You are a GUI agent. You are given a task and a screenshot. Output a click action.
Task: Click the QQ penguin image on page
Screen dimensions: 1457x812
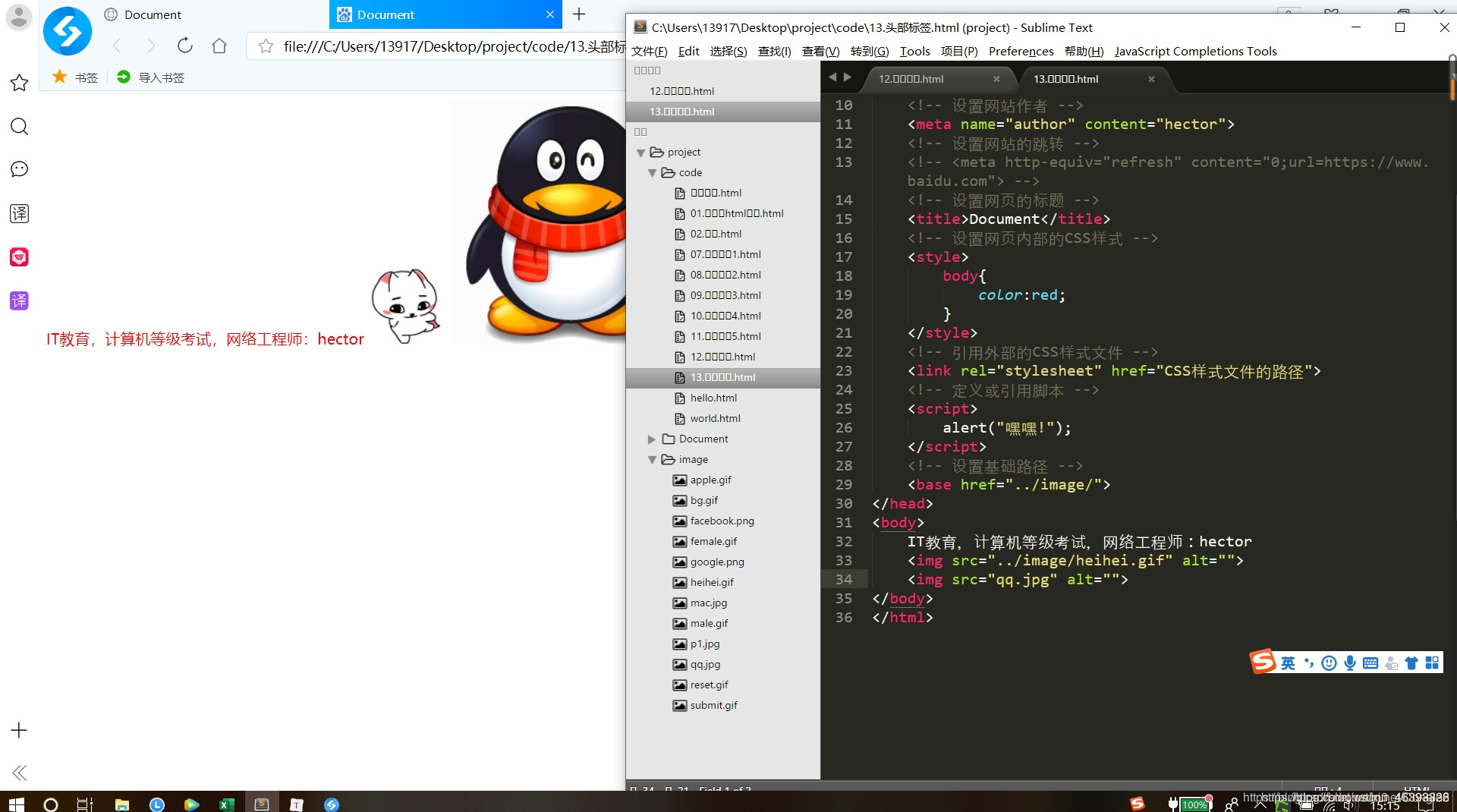point(539,222)
